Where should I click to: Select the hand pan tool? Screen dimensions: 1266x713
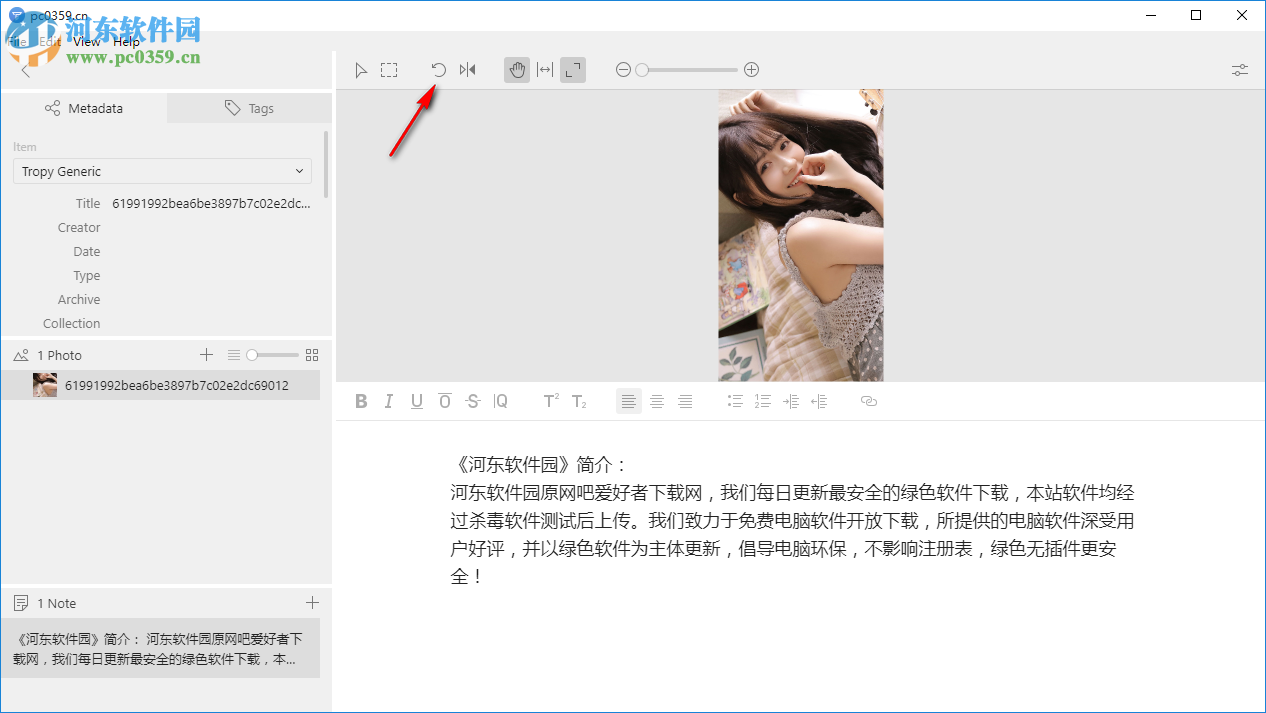516,69
